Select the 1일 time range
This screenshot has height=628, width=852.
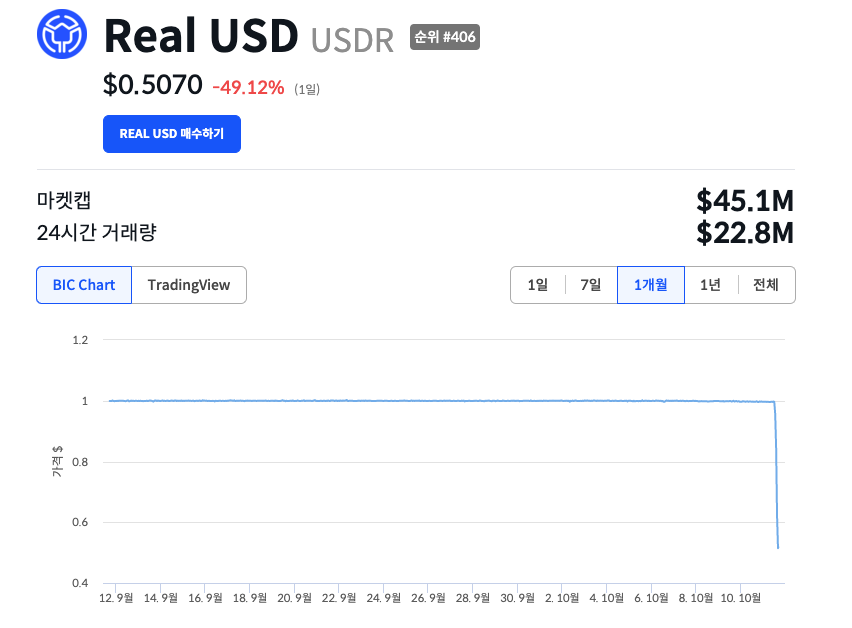(x=538, y=285)
